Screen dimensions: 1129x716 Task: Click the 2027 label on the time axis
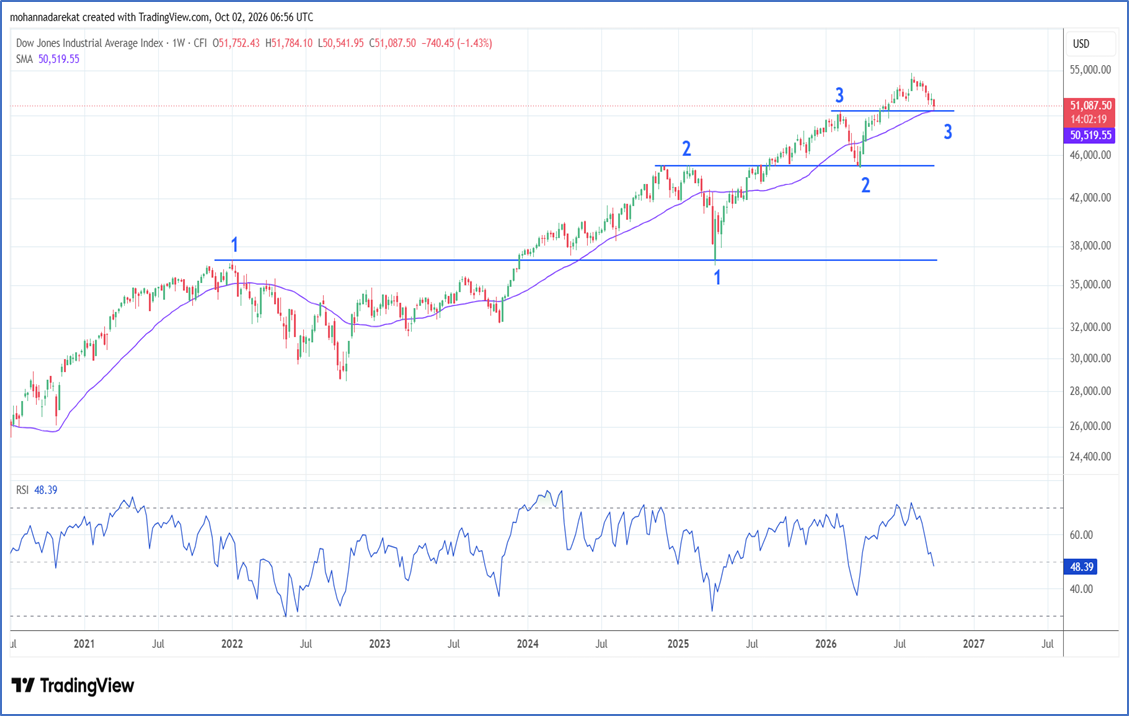(973, 643)
